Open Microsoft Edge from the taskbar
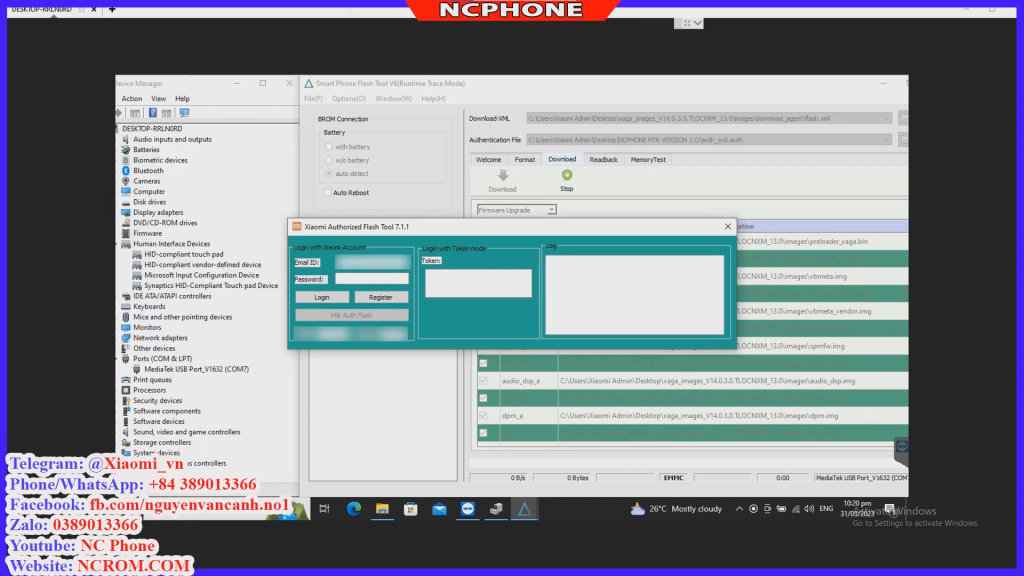Image resolution: width=1024 pixels, height=576 pixels. [354, 509]
